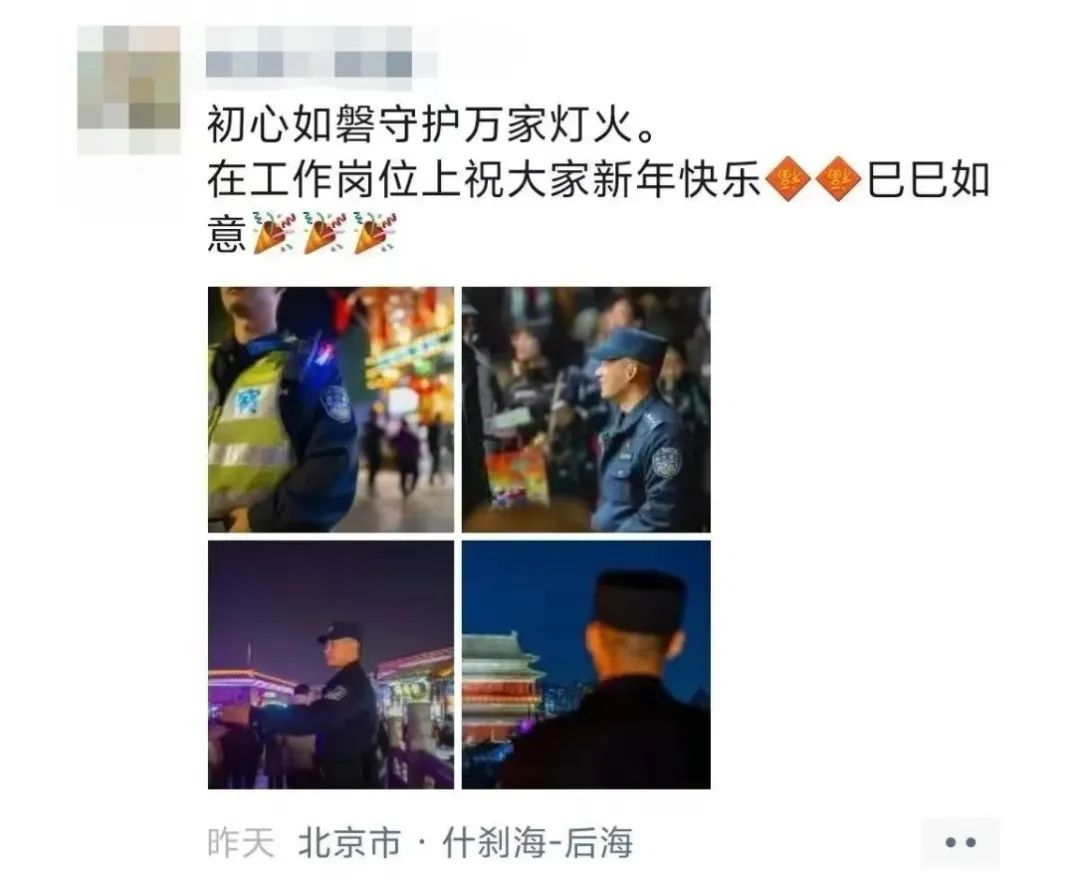Open photo of smiling officer in blue cap
1080x879 pixels.
tap(586, 410)
